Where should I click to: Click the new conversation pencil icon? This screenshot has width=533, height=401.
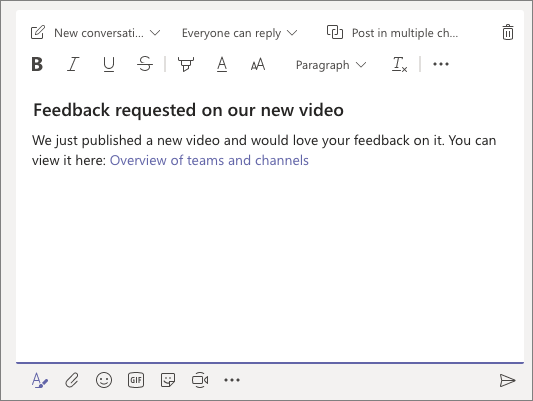[38, 32]
